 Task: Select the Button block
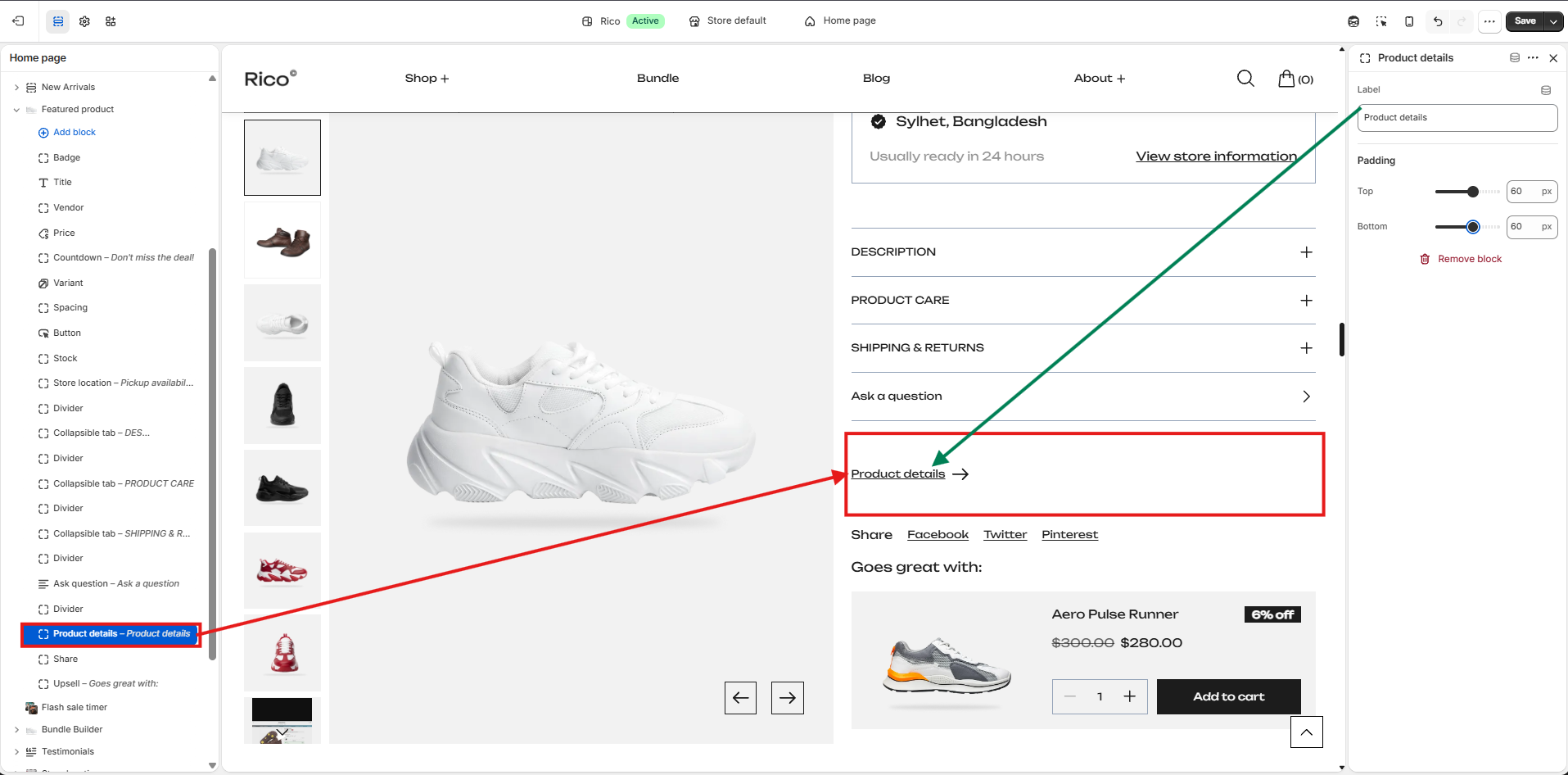[x=67, y=333]
